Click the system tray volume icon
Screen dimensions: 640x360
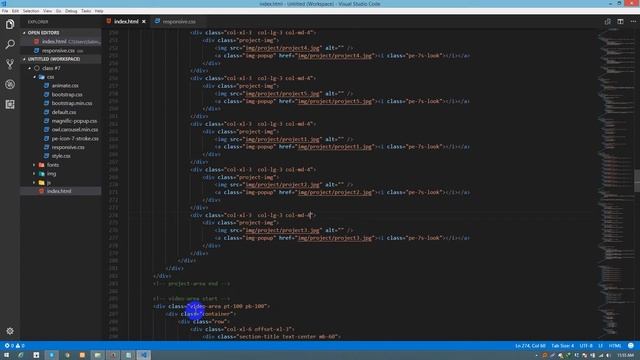click(x=609, y=356)
